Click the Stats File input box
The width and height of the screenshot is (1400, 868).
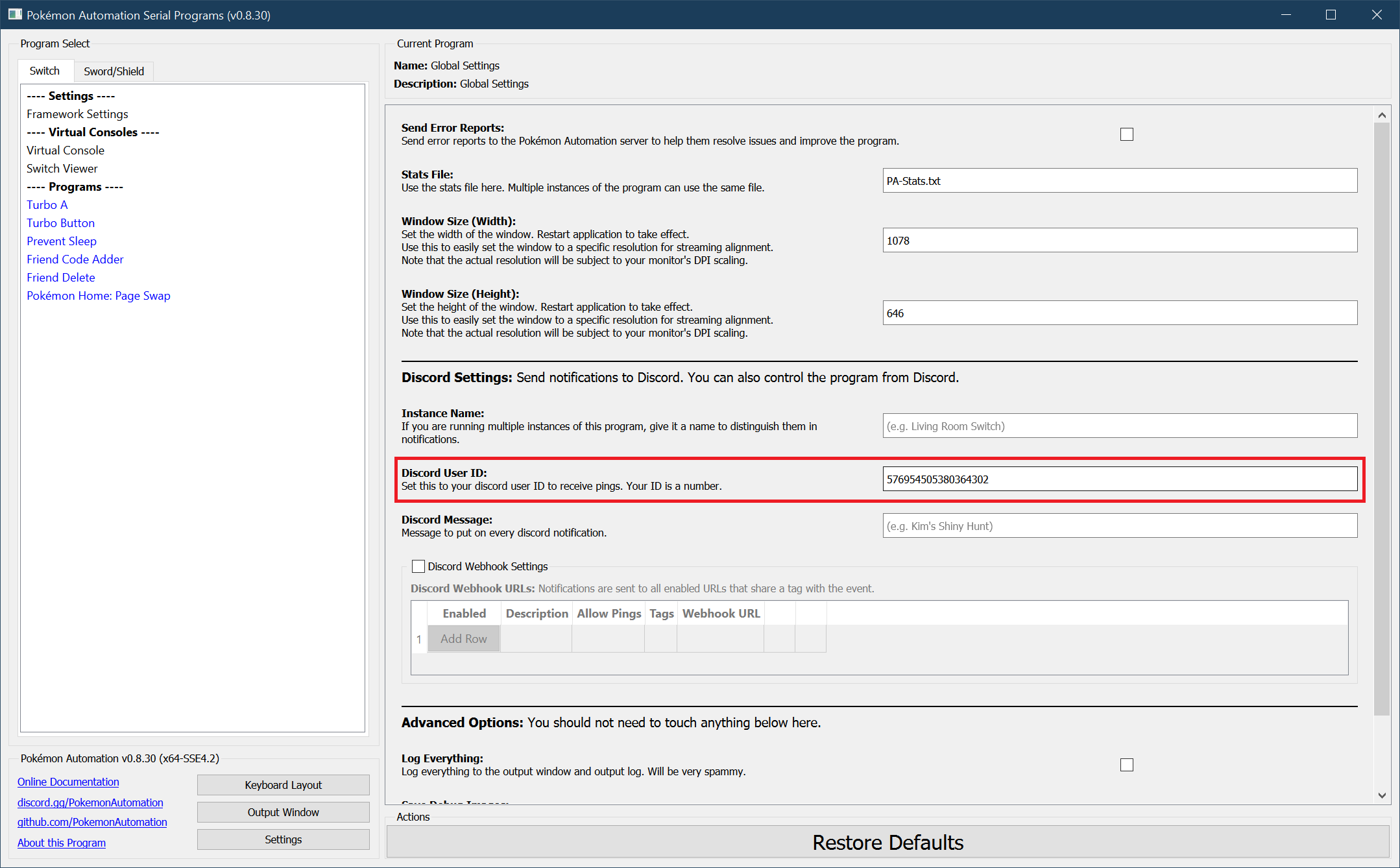(1119, 181)
